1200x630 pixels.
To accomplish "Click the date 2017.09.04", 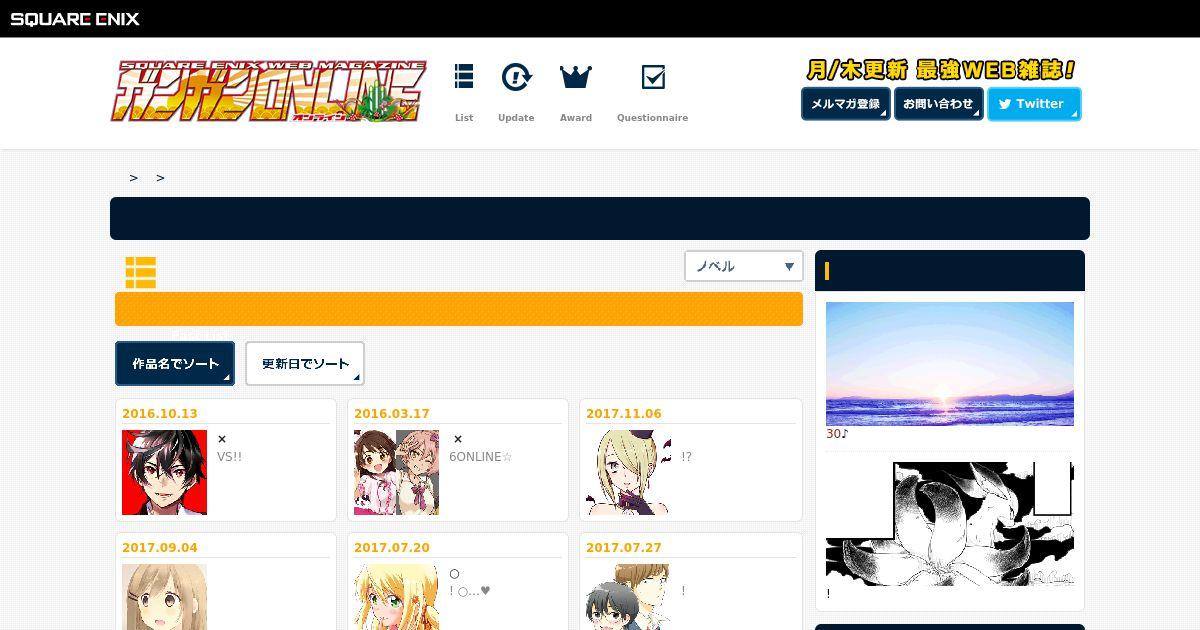I will [160, 548].
